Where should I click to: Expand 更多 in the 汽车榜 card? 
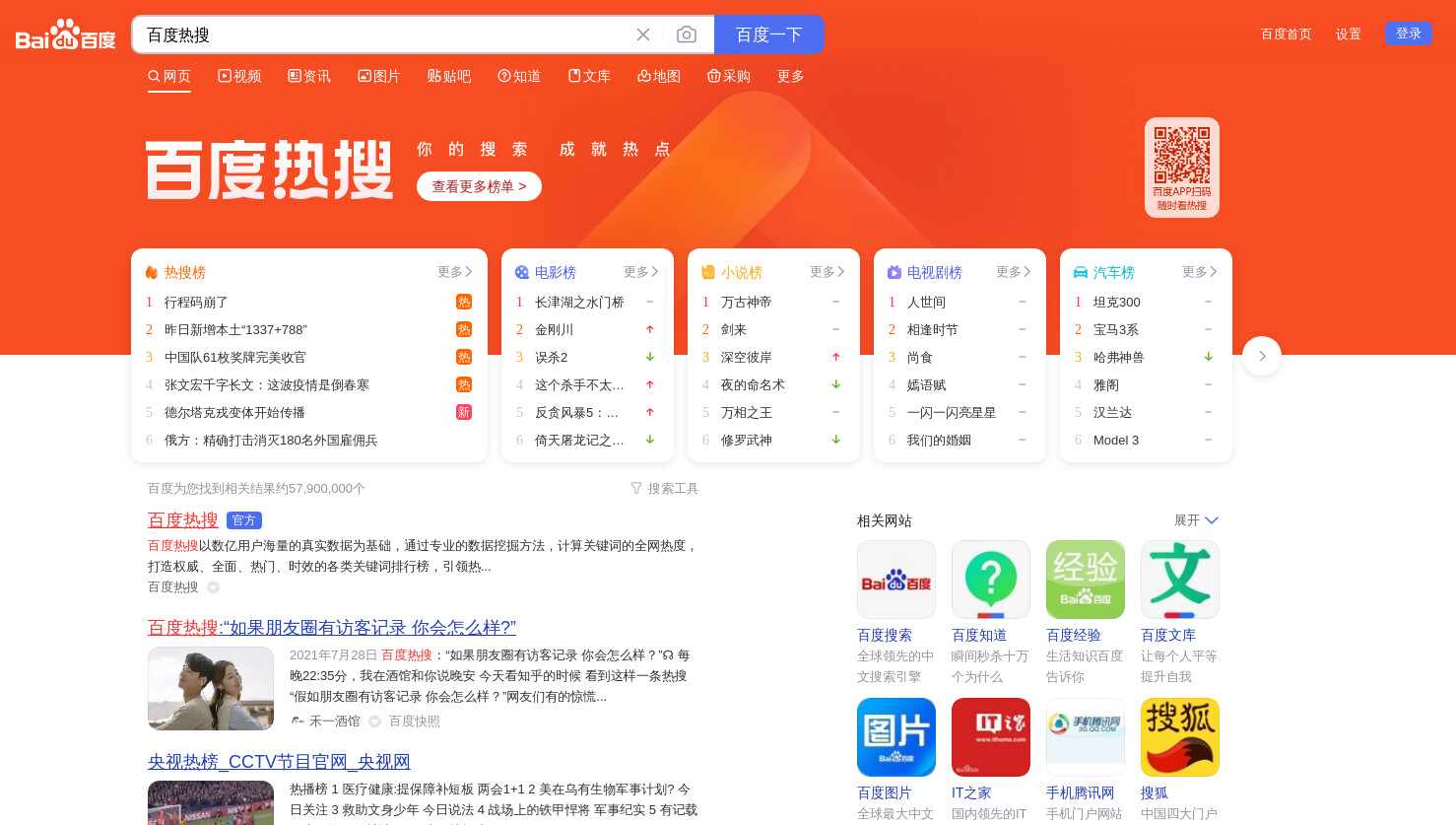coord(1200,272)
